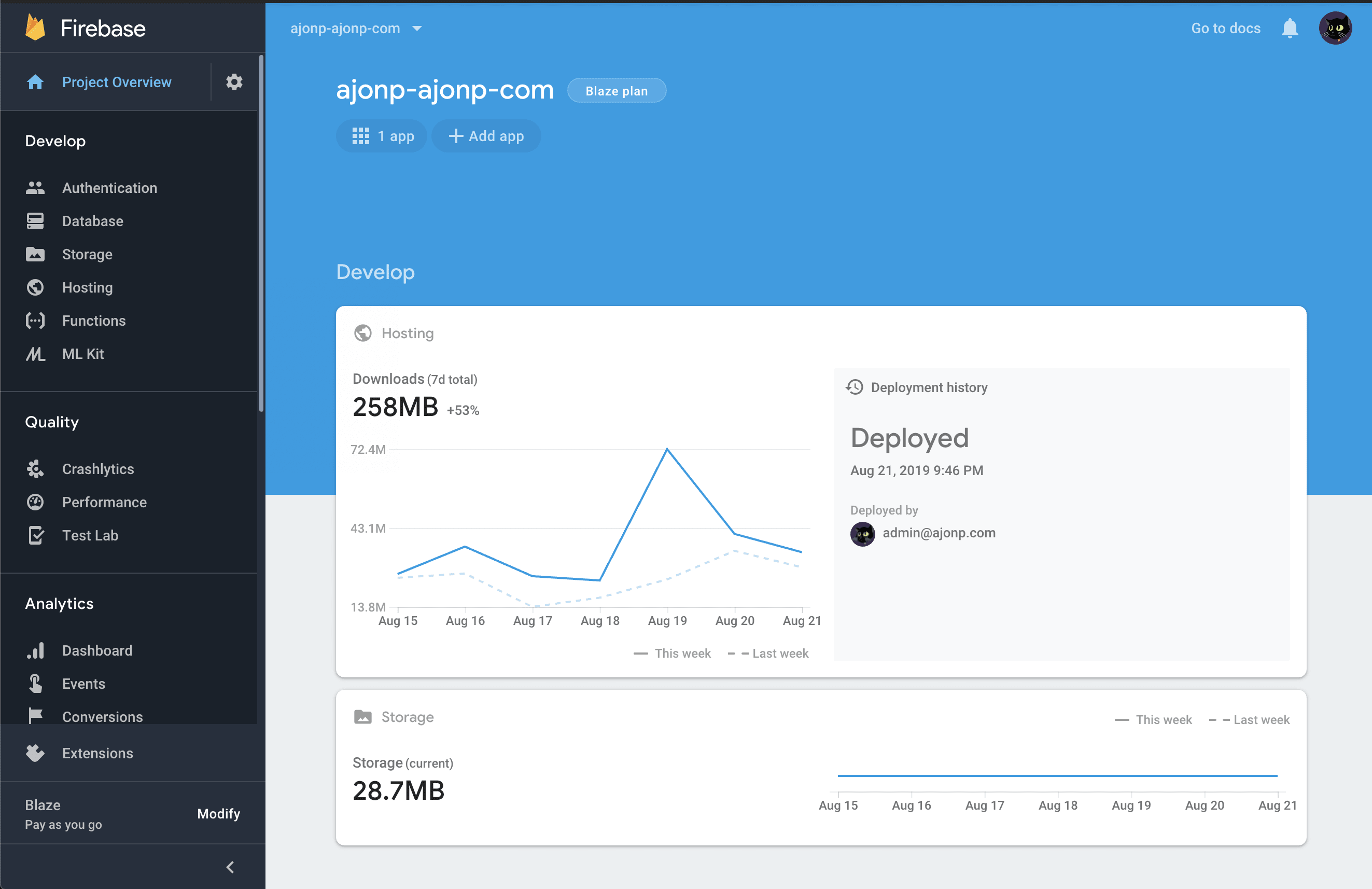Click the Extensions puzzle icon
This screenshot has height=889, width=1372.
35,753
